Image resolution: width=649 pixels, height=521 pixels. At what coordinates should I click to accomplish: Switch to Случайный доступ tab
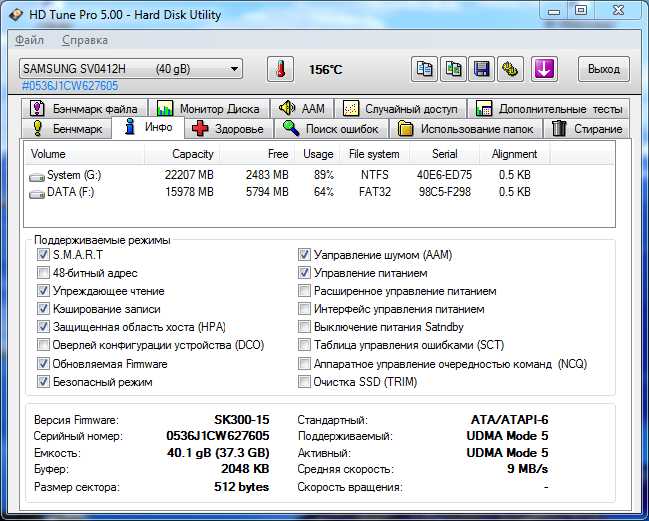click(400, 108)
